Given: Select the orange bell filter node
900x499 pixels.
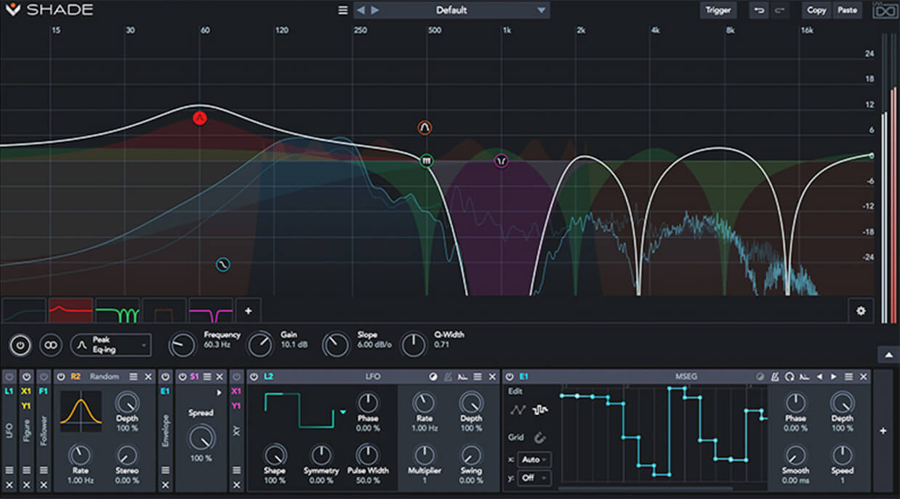Looking at the screenshot, I should [x=424, y=127].
